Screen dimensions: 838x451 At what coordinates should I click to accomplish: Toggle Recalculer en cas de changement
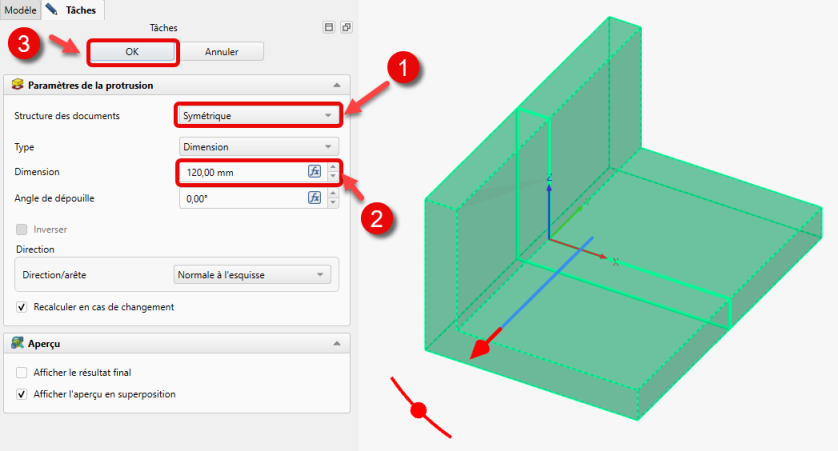pos(23,307)
